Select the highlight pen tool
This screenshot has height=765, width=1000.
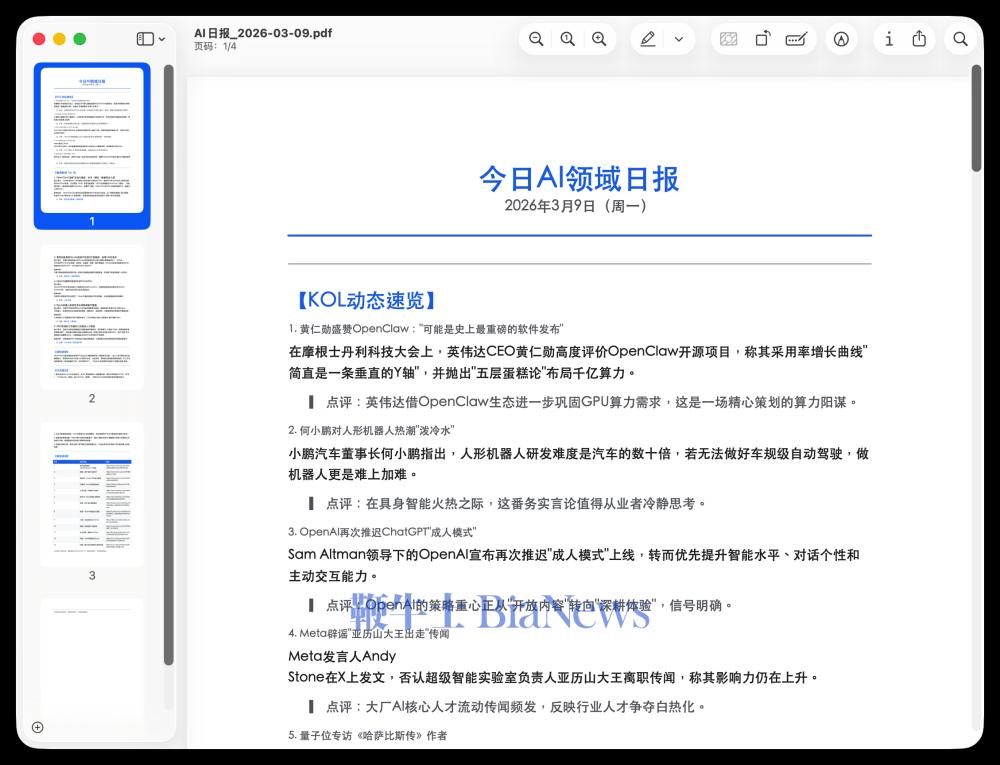[x=648, y=39]
